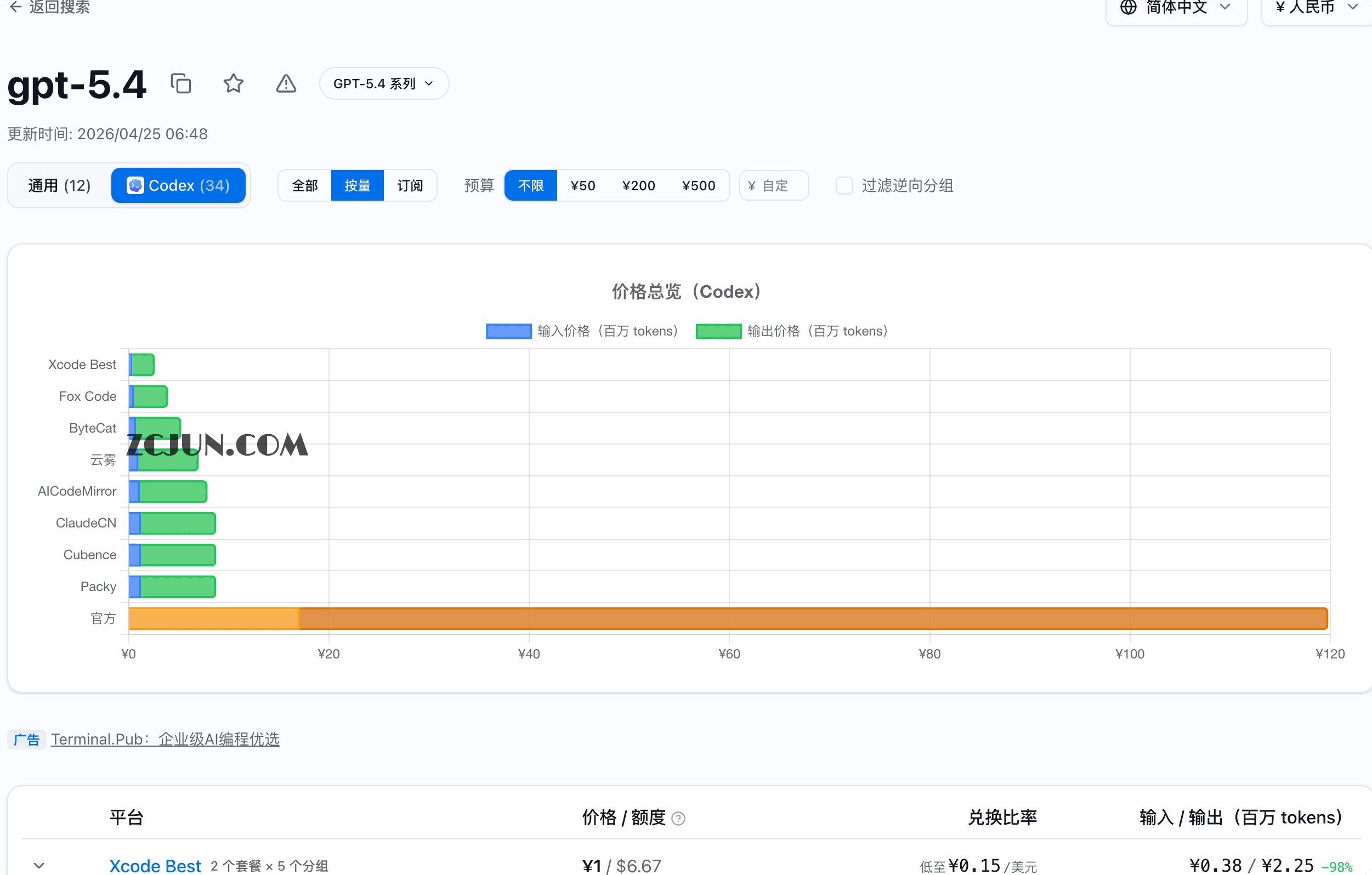The width and height of the screenshot is (1372, 875).
Task: Click the 兑换比率 column header
Action: (1002, 818)
